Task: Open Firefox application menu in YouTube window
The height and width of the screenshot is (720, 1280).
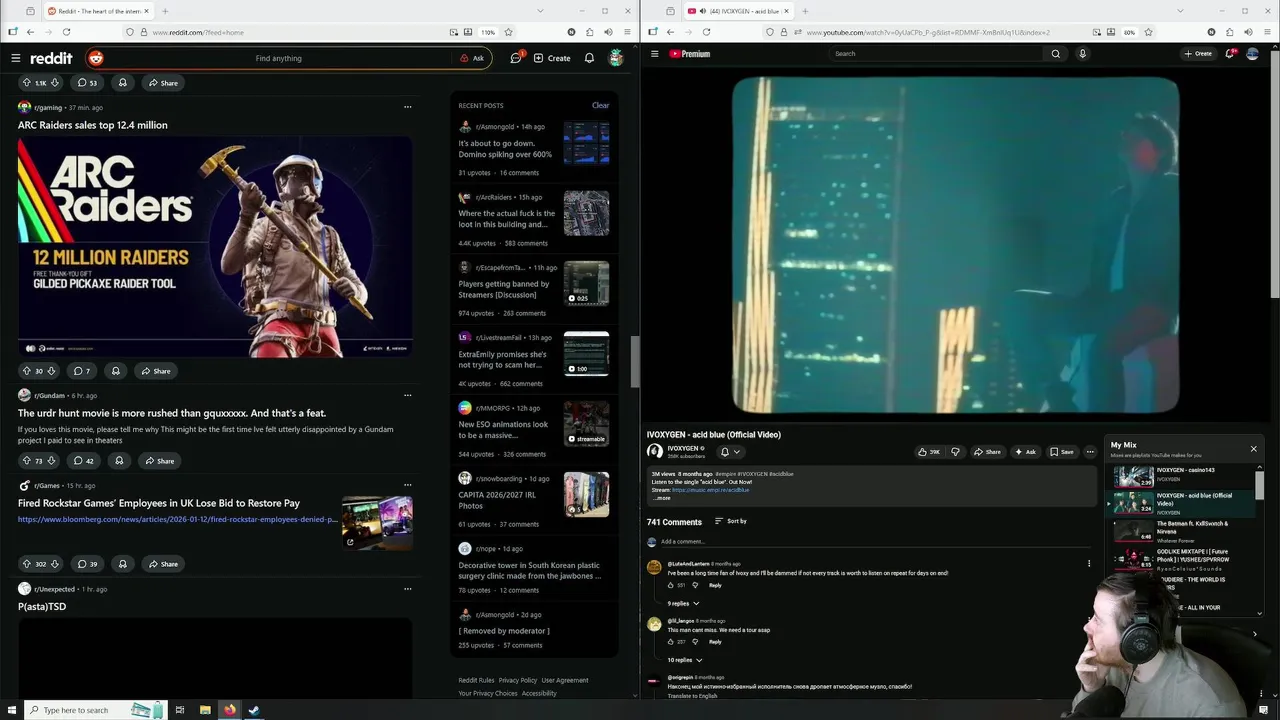Action: click(1266, 32)
